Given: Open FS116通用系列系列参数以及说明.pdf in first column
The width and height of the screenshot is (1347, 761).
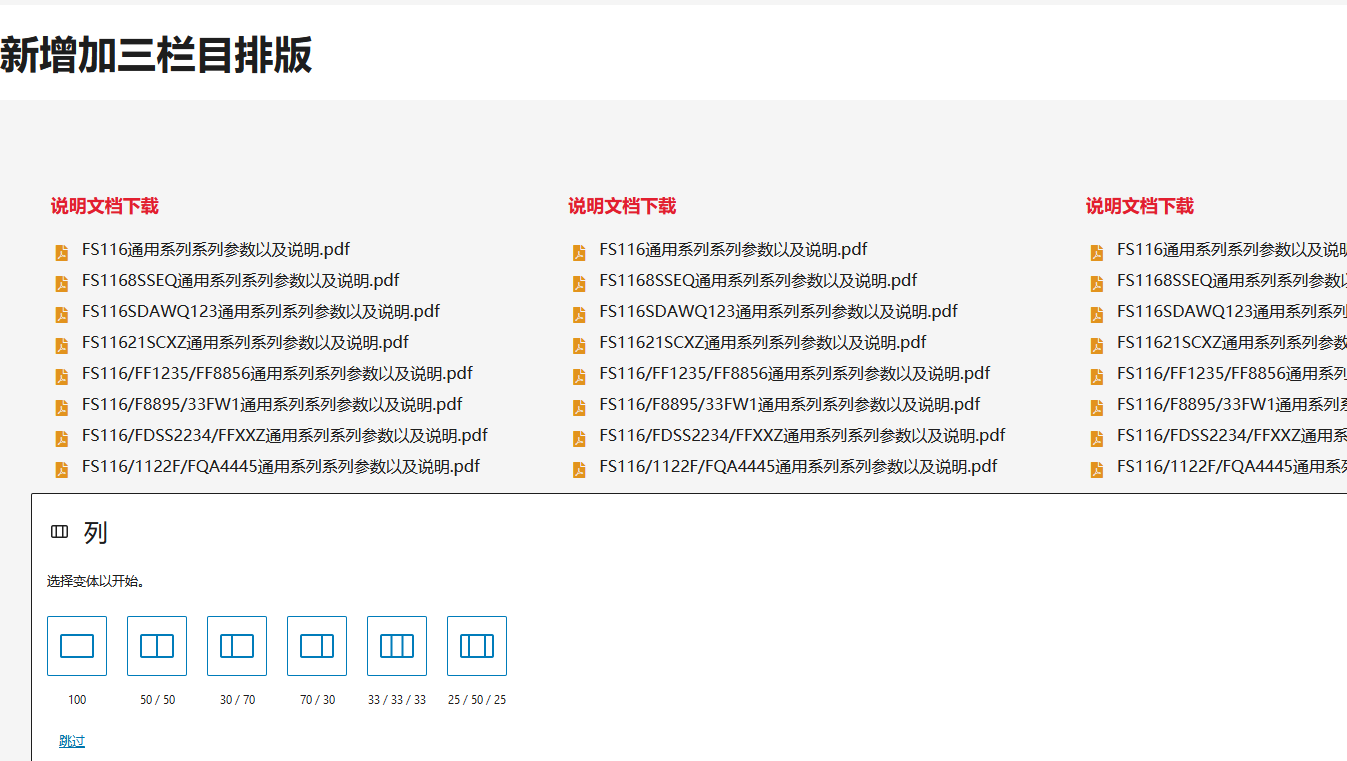Looking at the screenshot, I should pyautogui.click(x=215, y=248).
